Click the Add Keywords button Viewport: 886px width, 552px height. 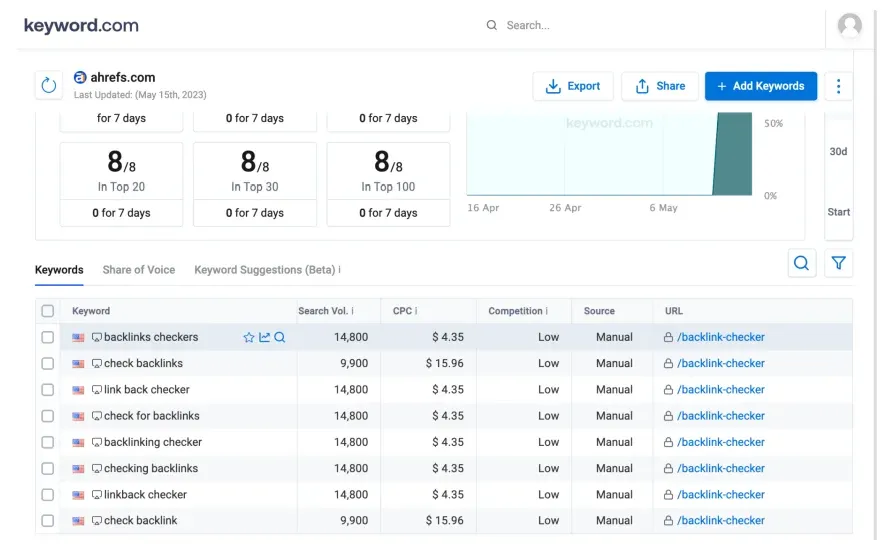760,86
